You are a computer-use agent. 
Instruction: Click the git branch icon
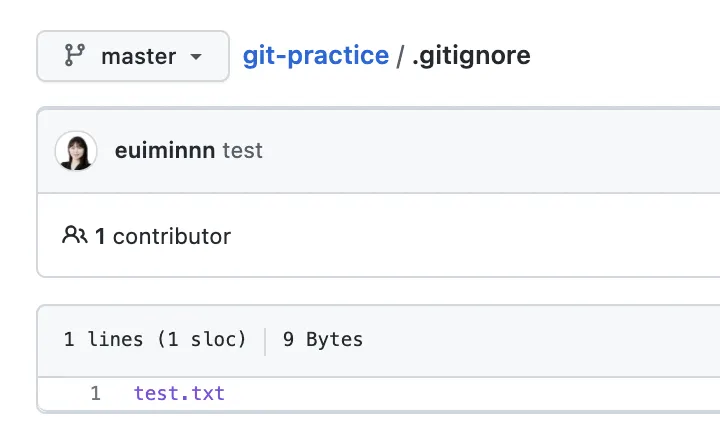(75, 56)
